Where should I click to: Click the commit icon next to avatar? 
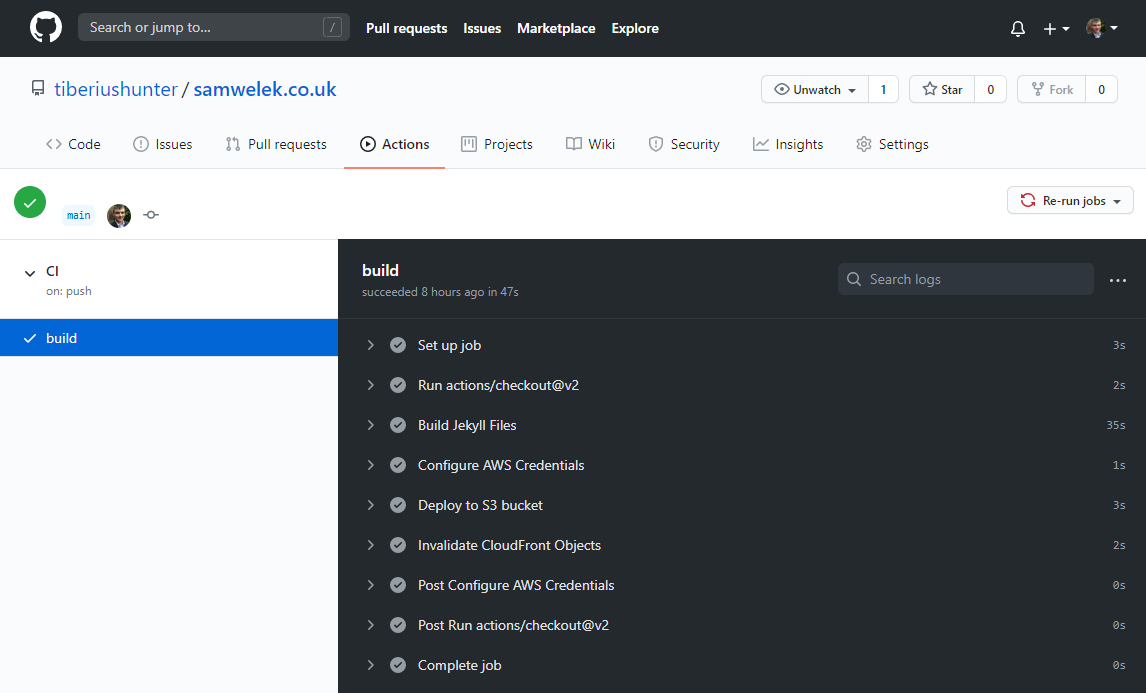(151, 215)
